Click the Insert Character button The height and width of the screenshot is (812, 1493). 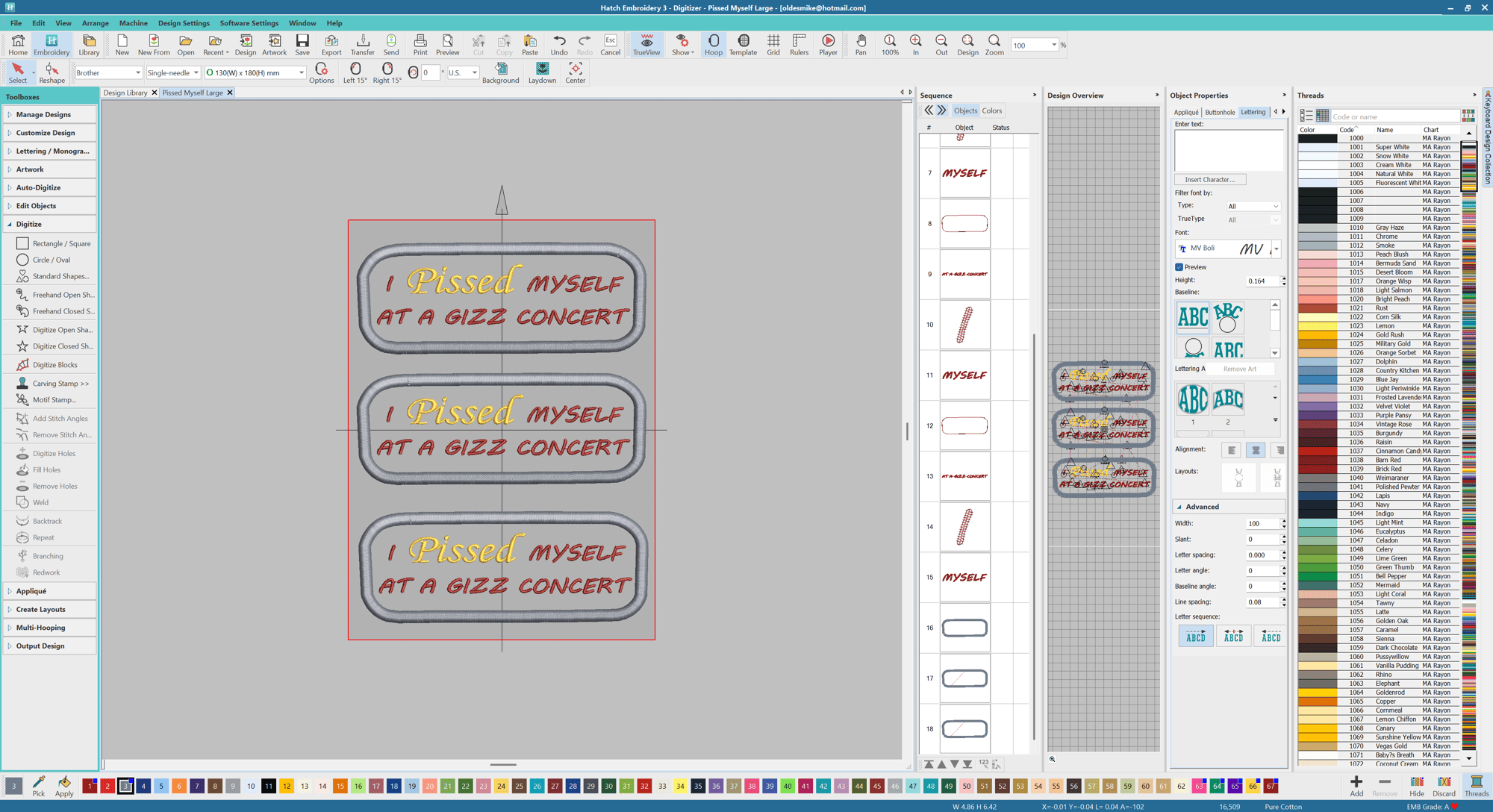click(1209, 180)
